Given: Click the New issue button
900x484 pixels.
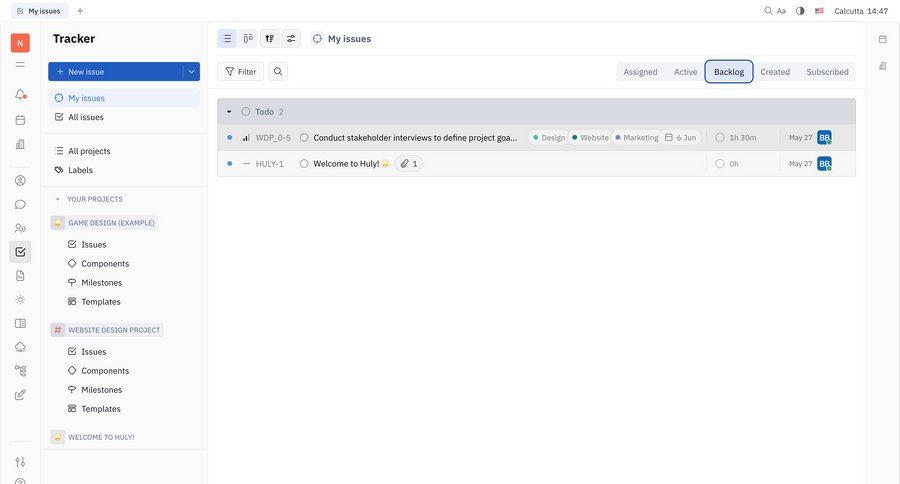Looking at the screenshot, I should [115, 72].
